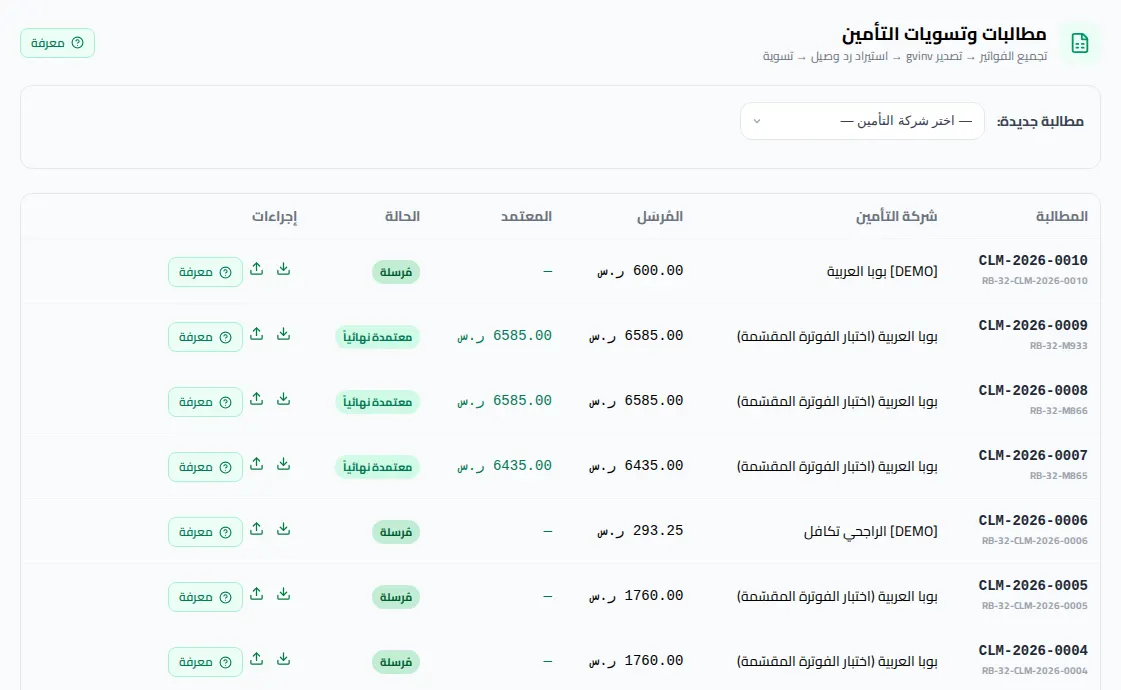
Task: Click the معتمدة نهائياً badge for CLM-2026-0007
Action: (377, 467)
